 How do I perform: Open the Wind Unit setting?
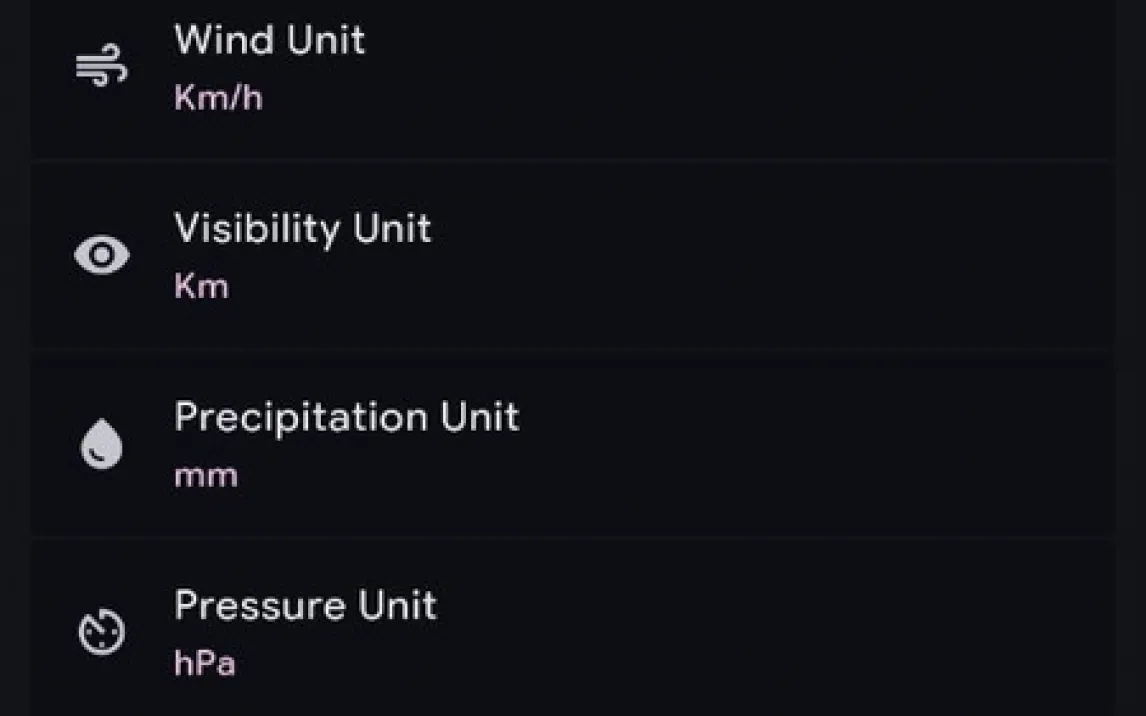[x=570, y=70]
